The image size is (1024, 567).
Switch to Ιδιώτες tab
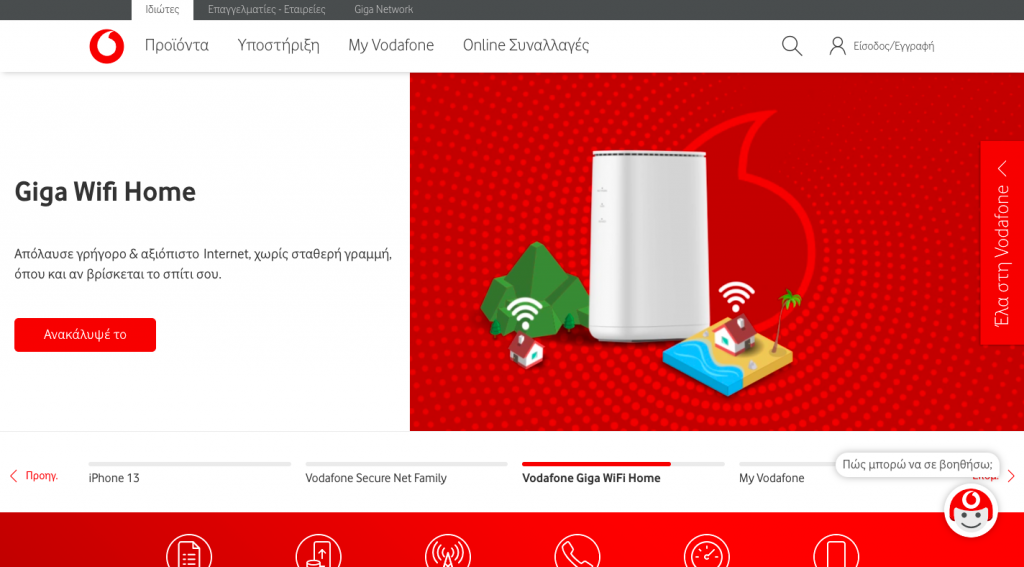[x=162, y=10]
